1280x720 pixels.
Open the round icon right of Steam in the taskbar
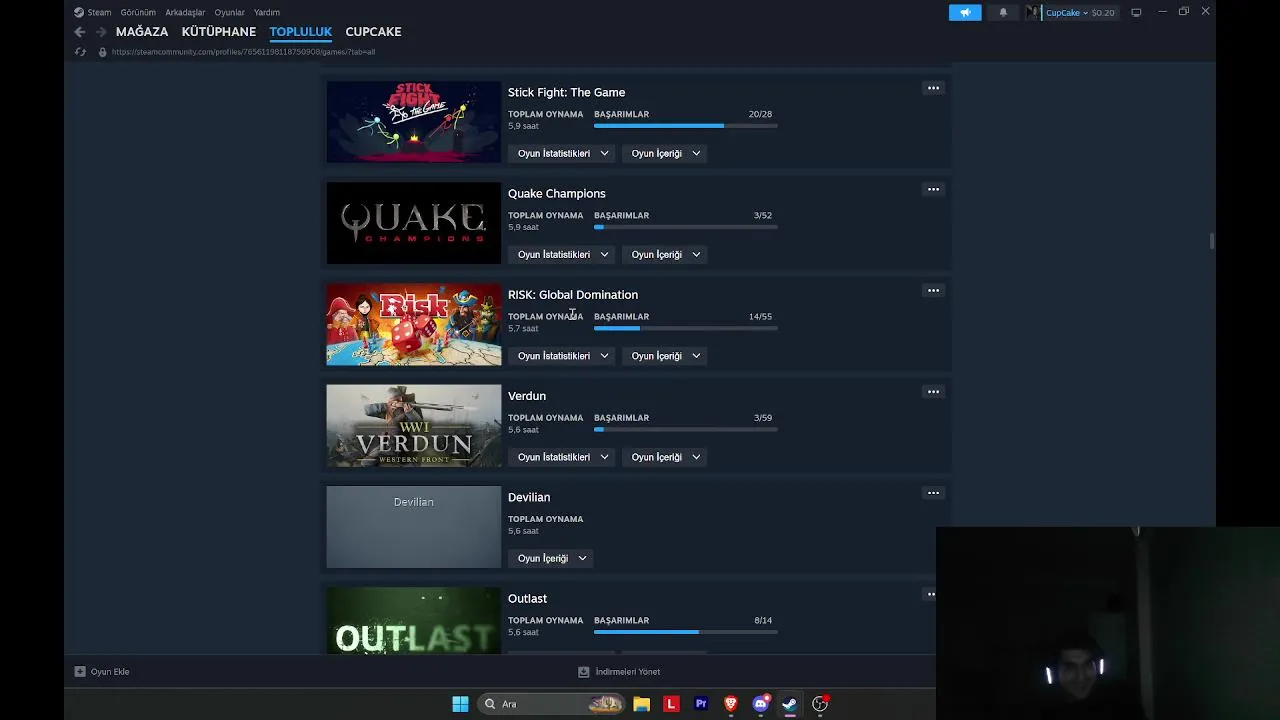point(820,704)
